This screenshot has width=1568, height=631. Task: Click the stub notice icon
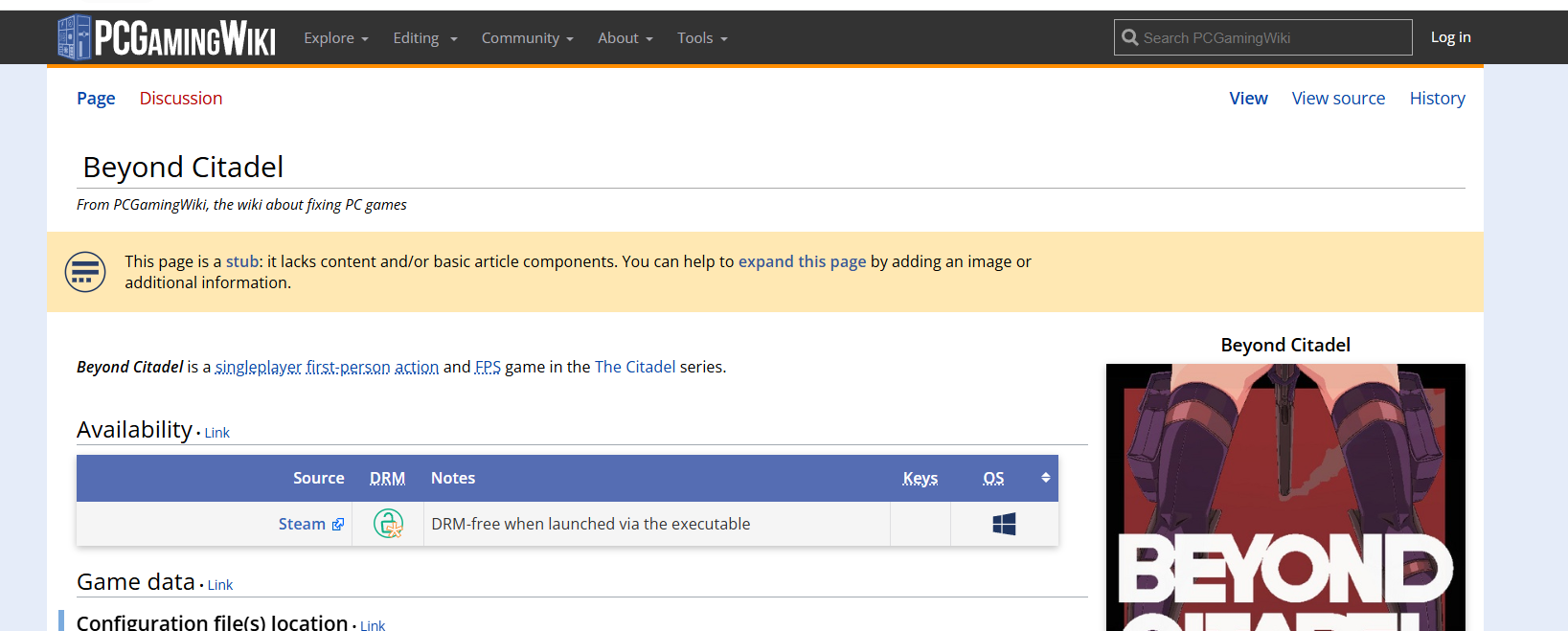(85, 272)
